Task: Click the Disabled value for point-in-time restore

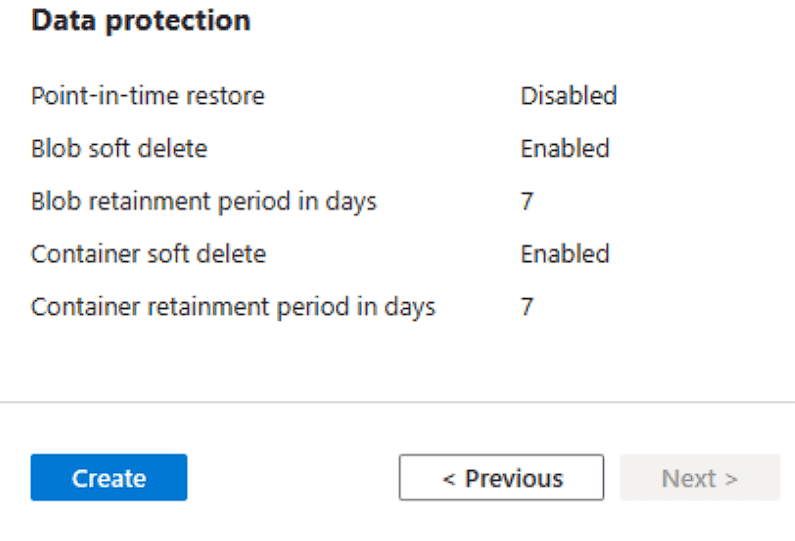Action: coord(568,96)
